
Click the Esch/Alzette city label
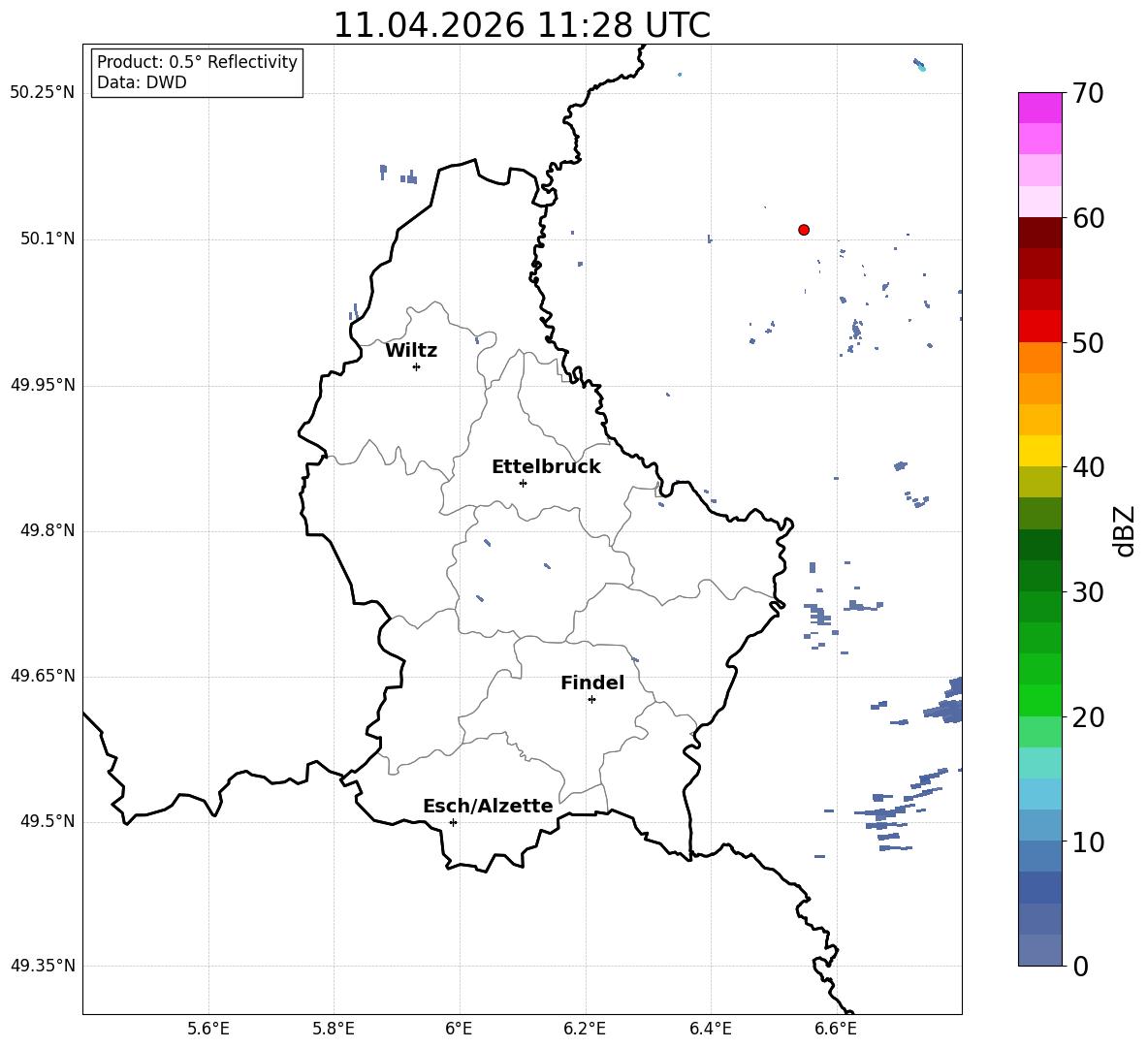coord(489,806)
